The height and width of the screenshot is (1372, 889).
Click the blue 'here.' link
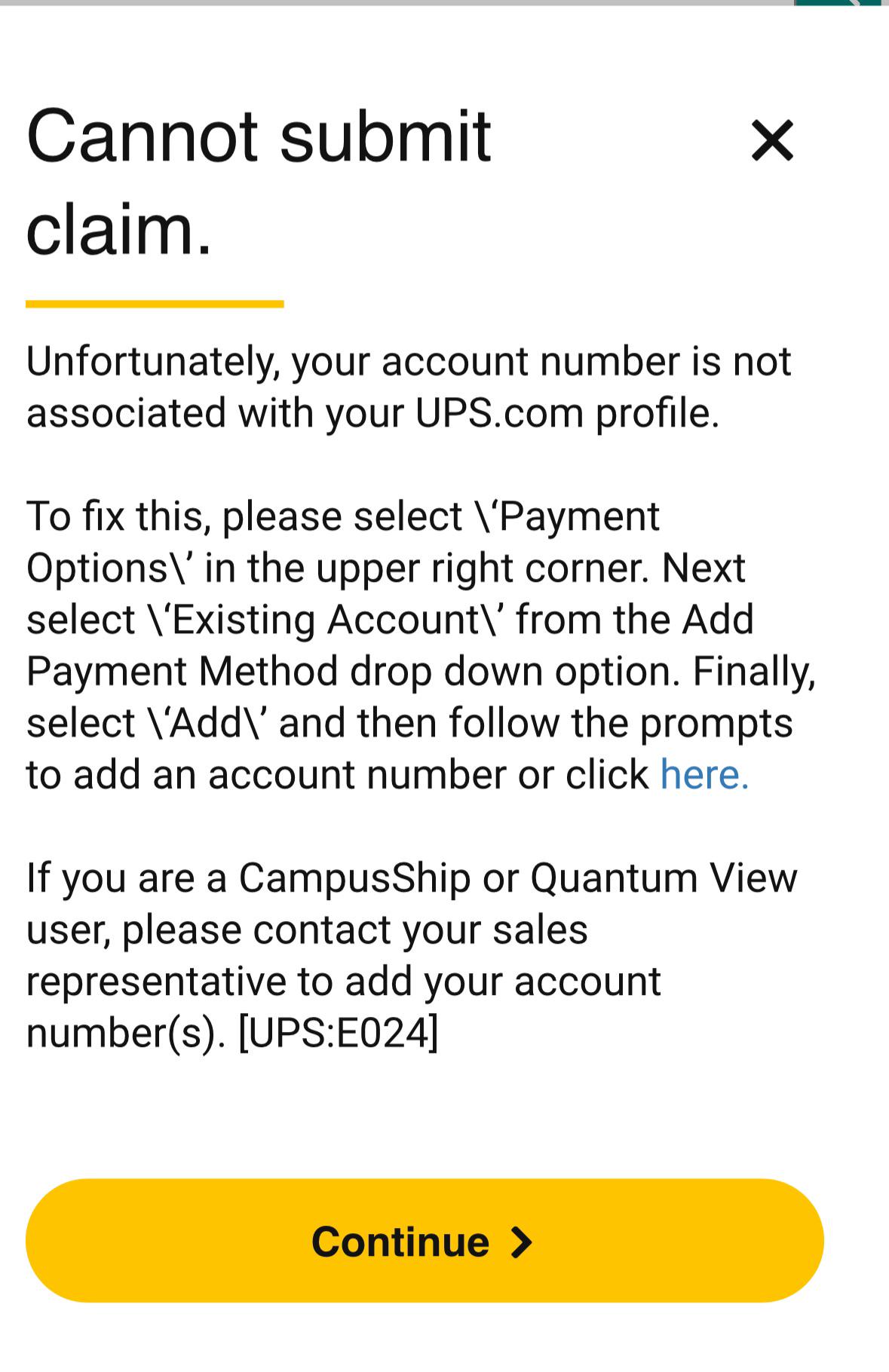point(704,775)
